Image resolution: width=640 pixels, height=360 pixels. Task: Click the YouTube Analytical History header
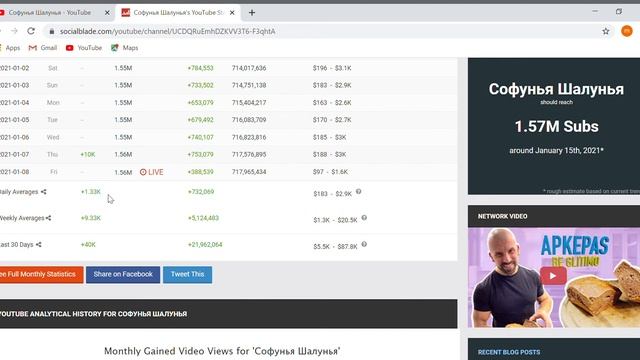[x=93, y=314]
